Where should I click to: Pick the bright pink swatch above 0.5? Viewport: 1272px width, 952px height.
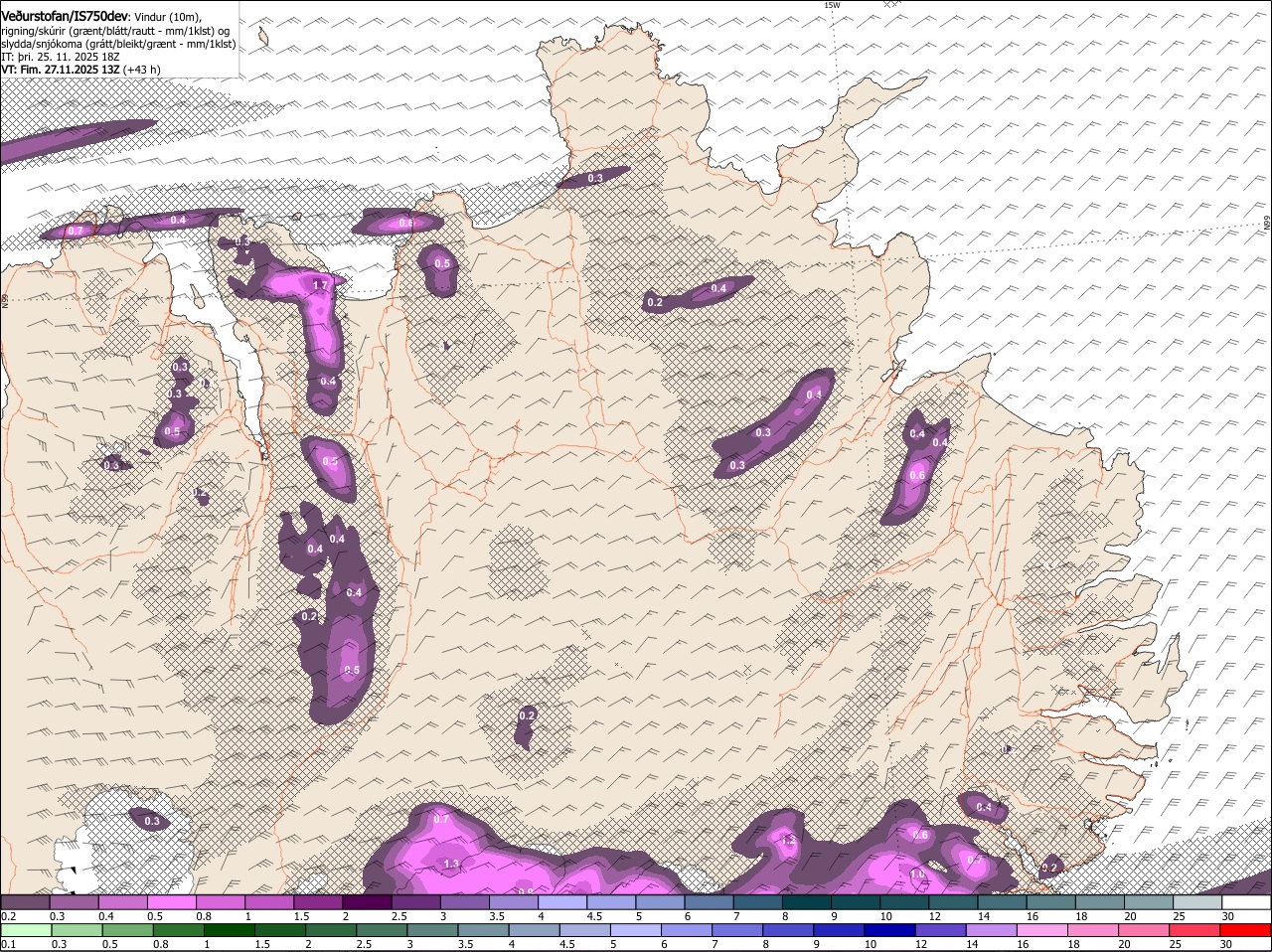coord(171,902)
